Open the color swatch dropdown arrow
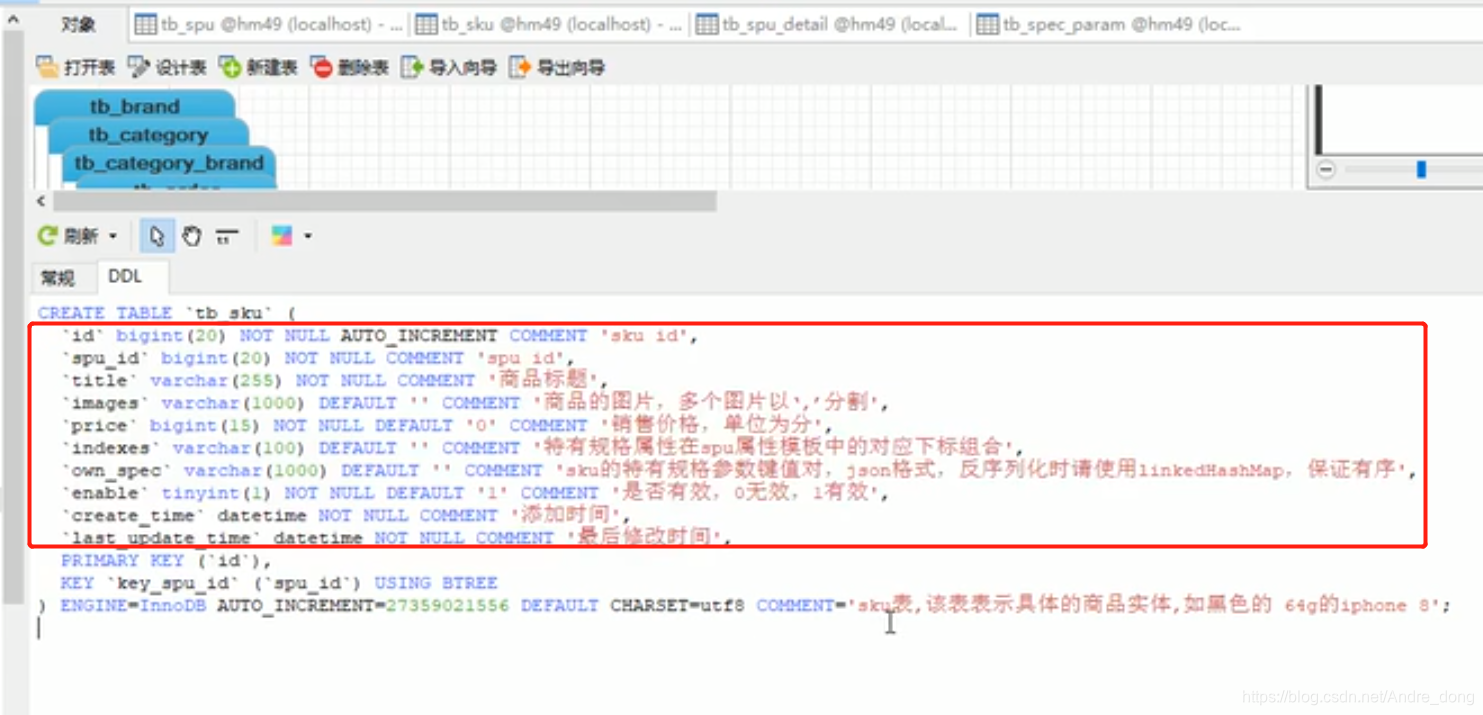 [307, 236]
